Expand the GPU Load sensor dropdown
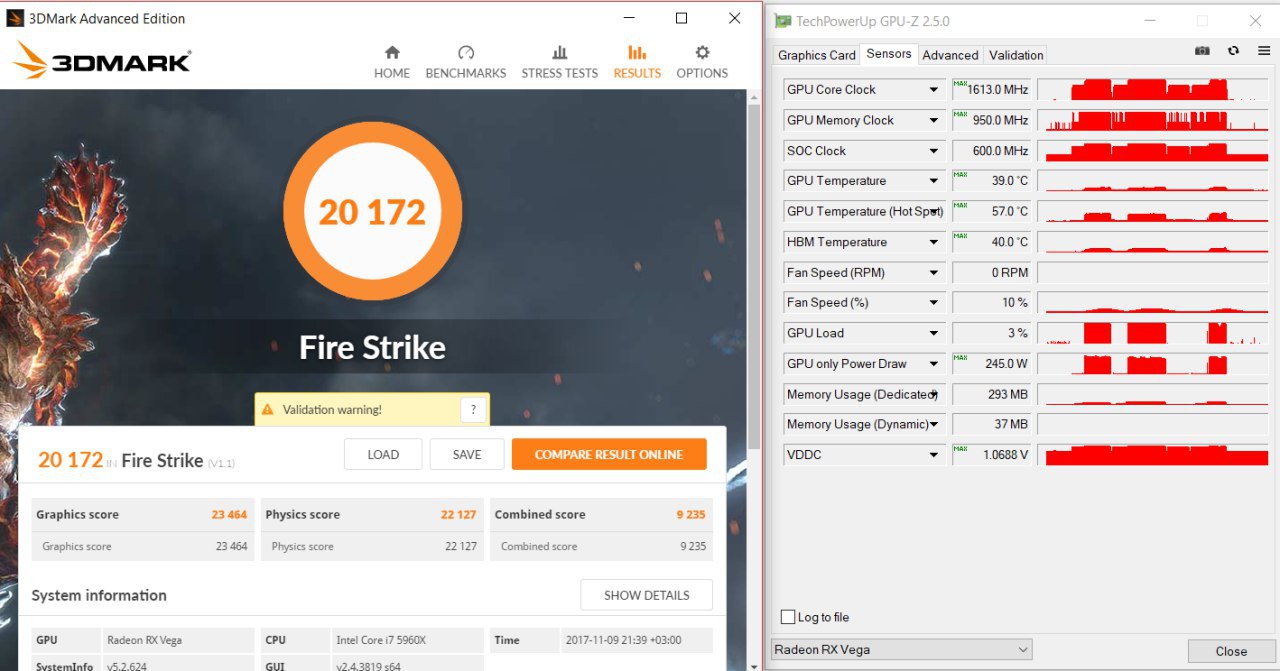The height and width of the screenshot is (671, 1280). pos(934,333)
